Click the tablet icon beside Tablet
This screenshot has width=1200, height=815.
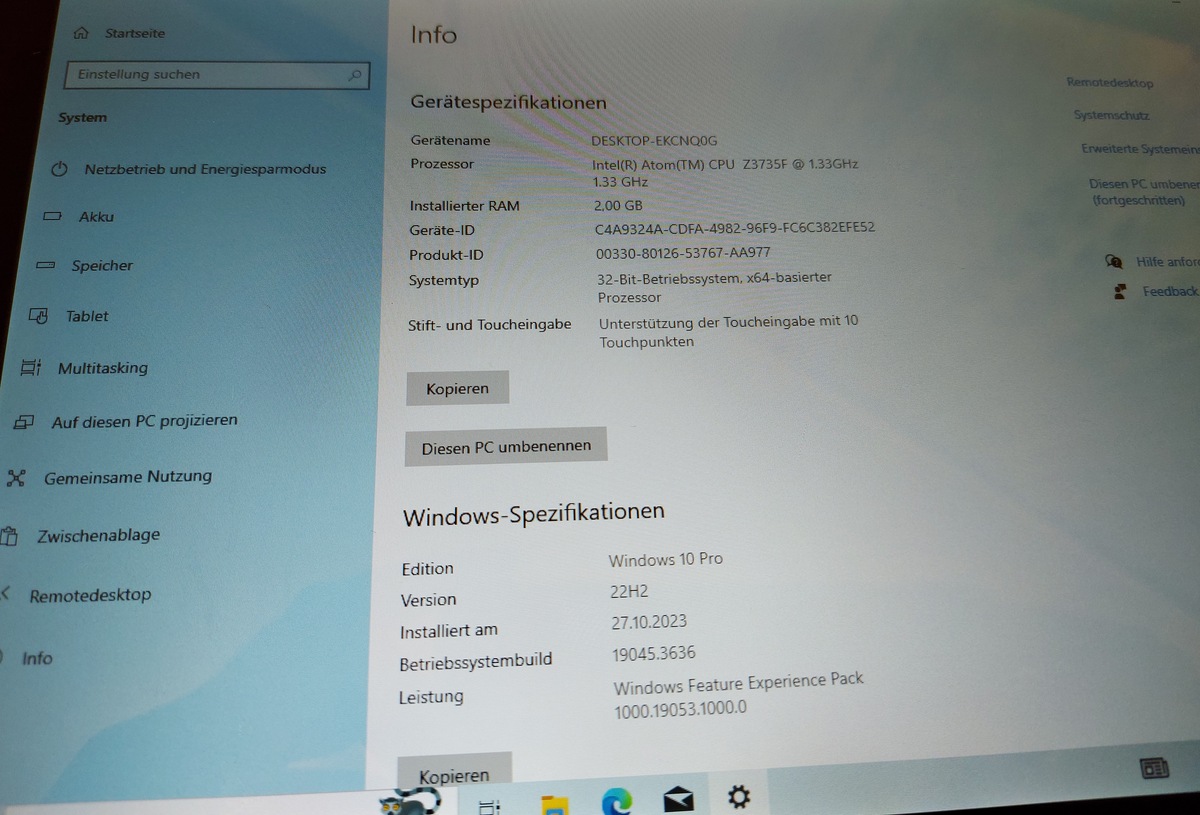coord(38,316)
